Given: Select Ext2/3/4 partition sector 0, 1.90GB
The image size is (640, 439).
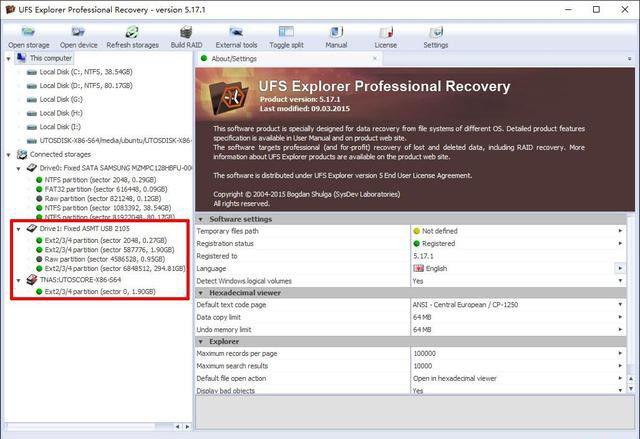Looking at the screenshot, I should (96, 292).
